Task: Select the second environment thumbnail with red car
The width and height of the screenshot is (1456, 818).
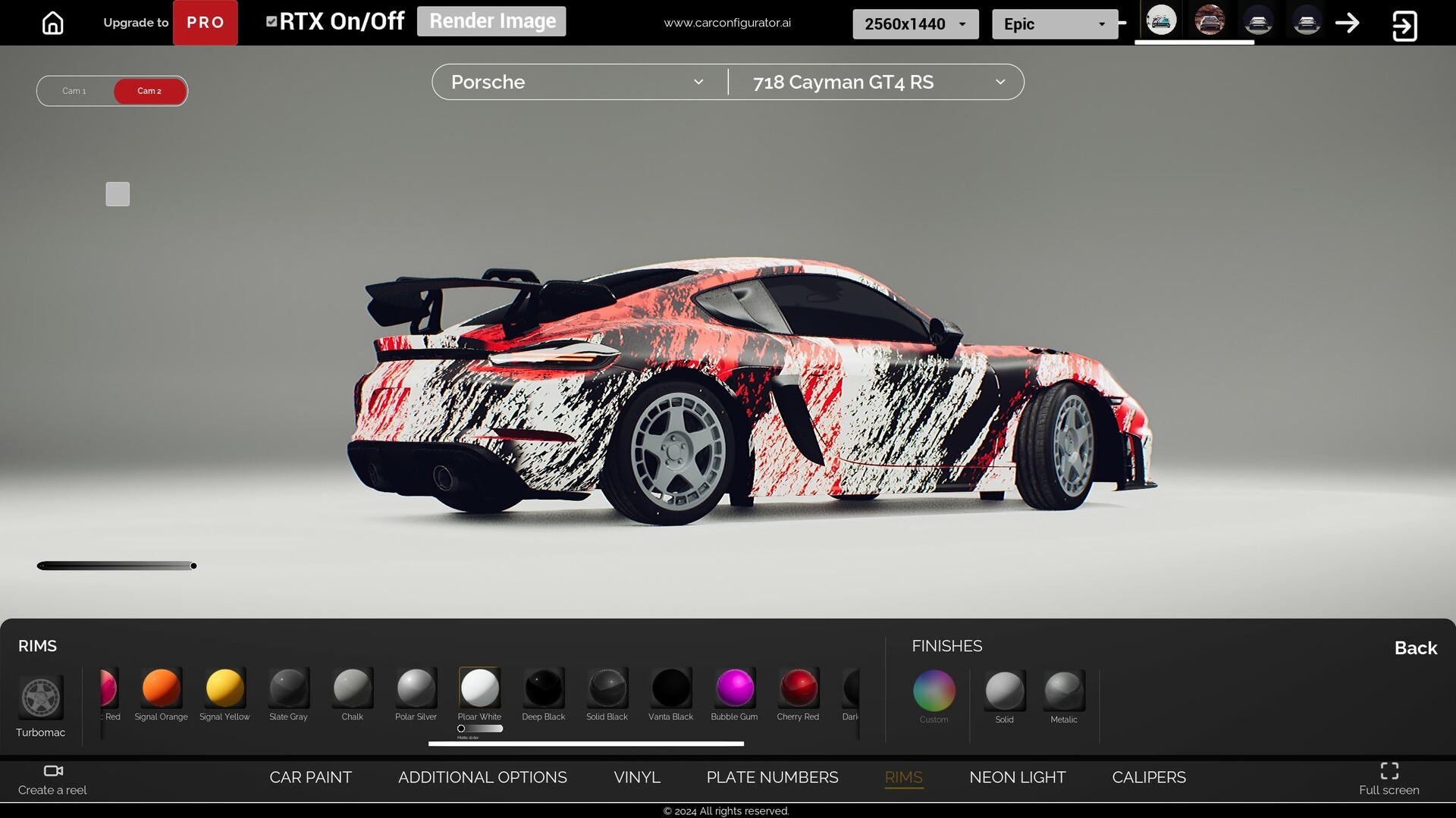Action: (1210, 20)
